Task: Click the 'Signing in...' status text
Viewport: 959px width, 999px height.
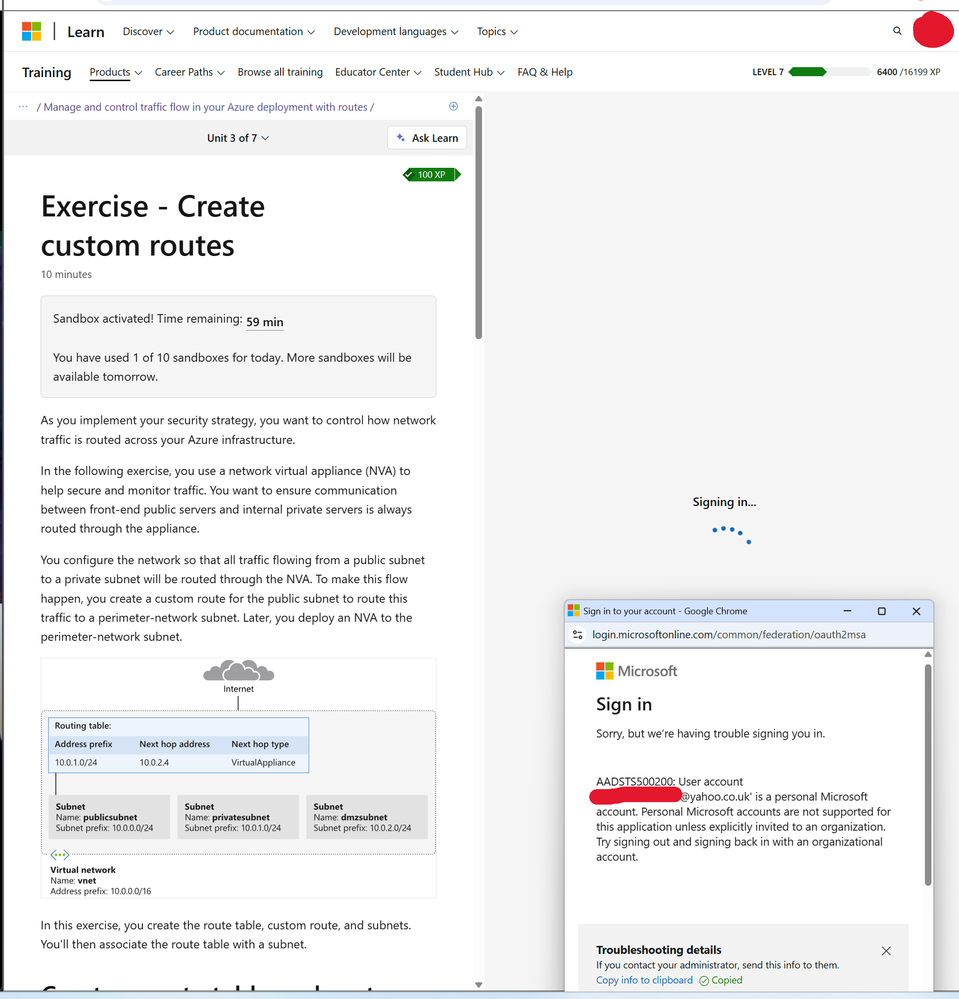Action: pos(725,502)
